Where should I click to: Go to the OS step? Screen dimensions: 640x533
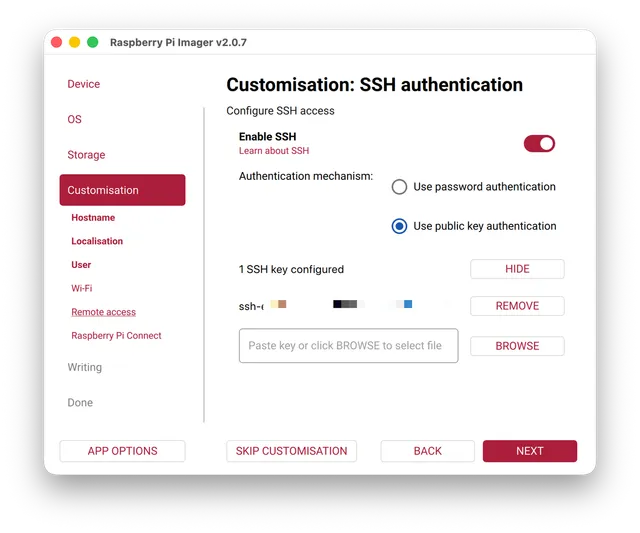pos(74,119)
